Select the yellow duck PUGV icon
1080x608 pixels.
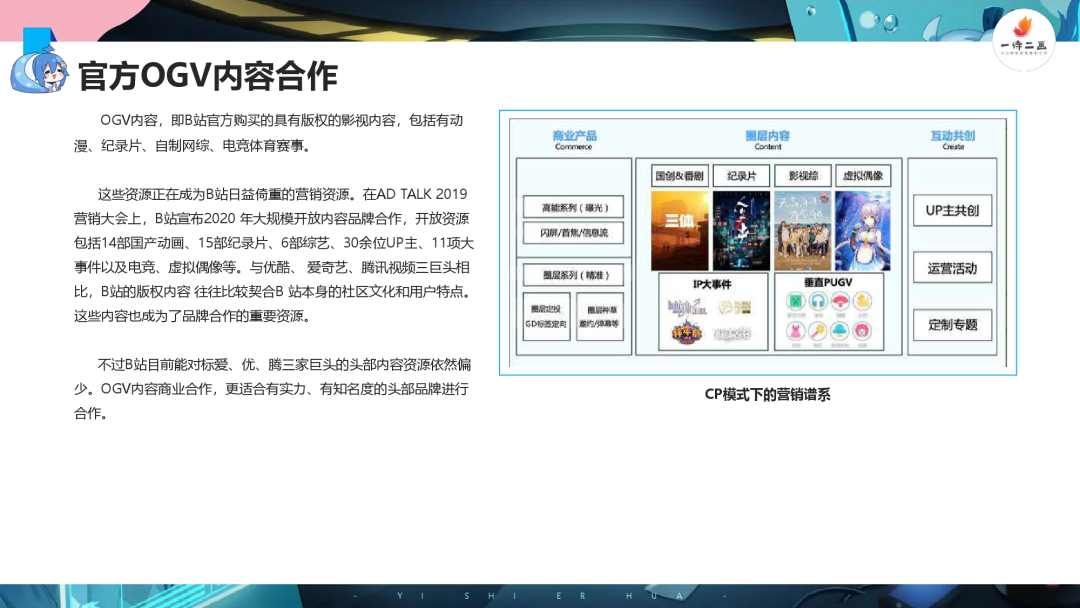click(x=862, y=302)
